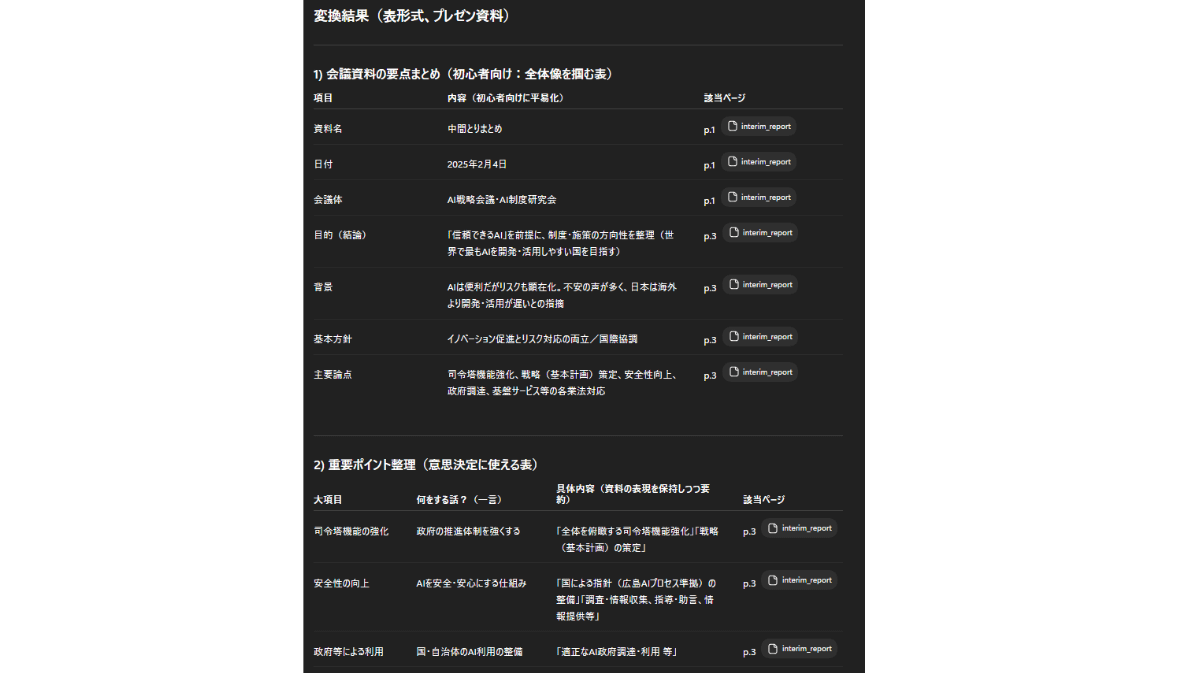This screenshot has height=673, width=1190.
Task: Click the interim_report file icon in the 基本方針 row
Action: [x=737, y=336]
